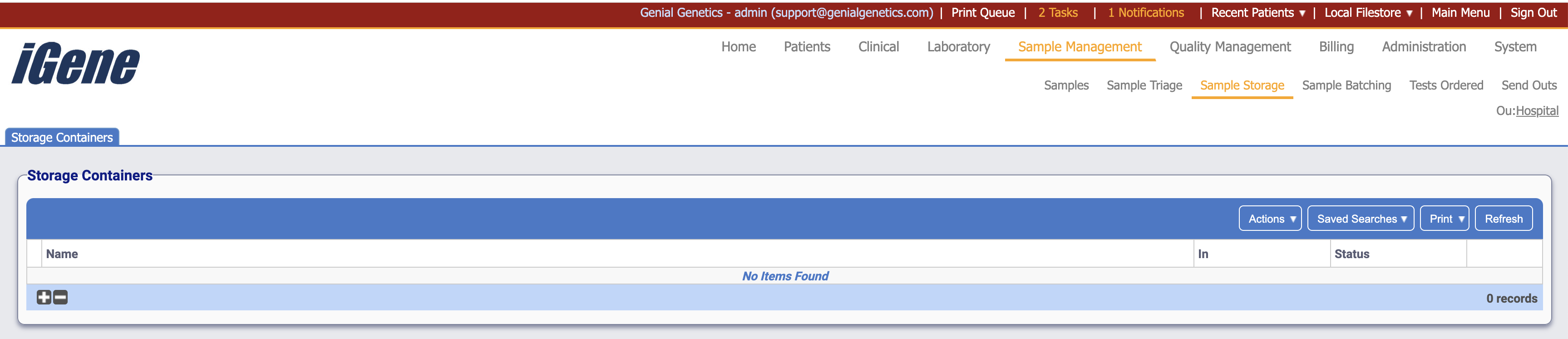Image resolution: width=1568 pixels, height=339 pixels.
Task: Navigate to Sample Batching
Action: [1346, 85]
